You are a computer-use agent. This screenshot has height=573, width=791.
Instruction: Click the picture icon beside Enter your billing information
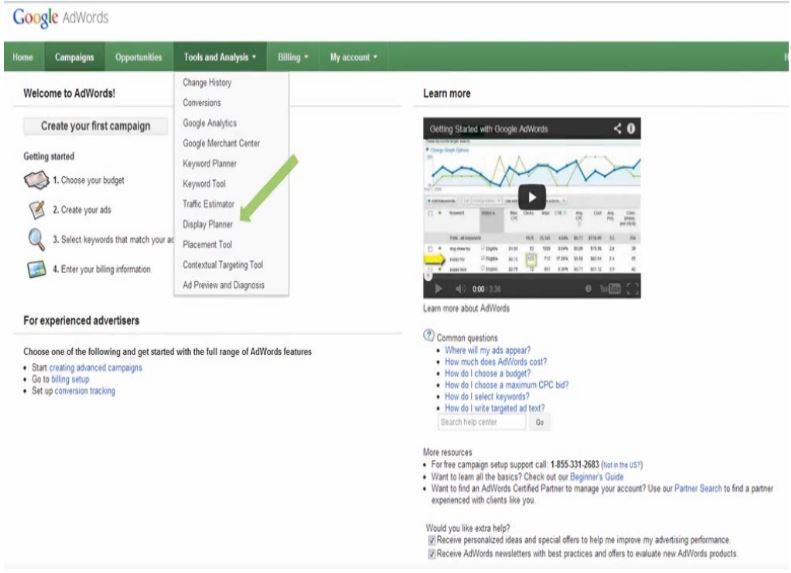36,269
